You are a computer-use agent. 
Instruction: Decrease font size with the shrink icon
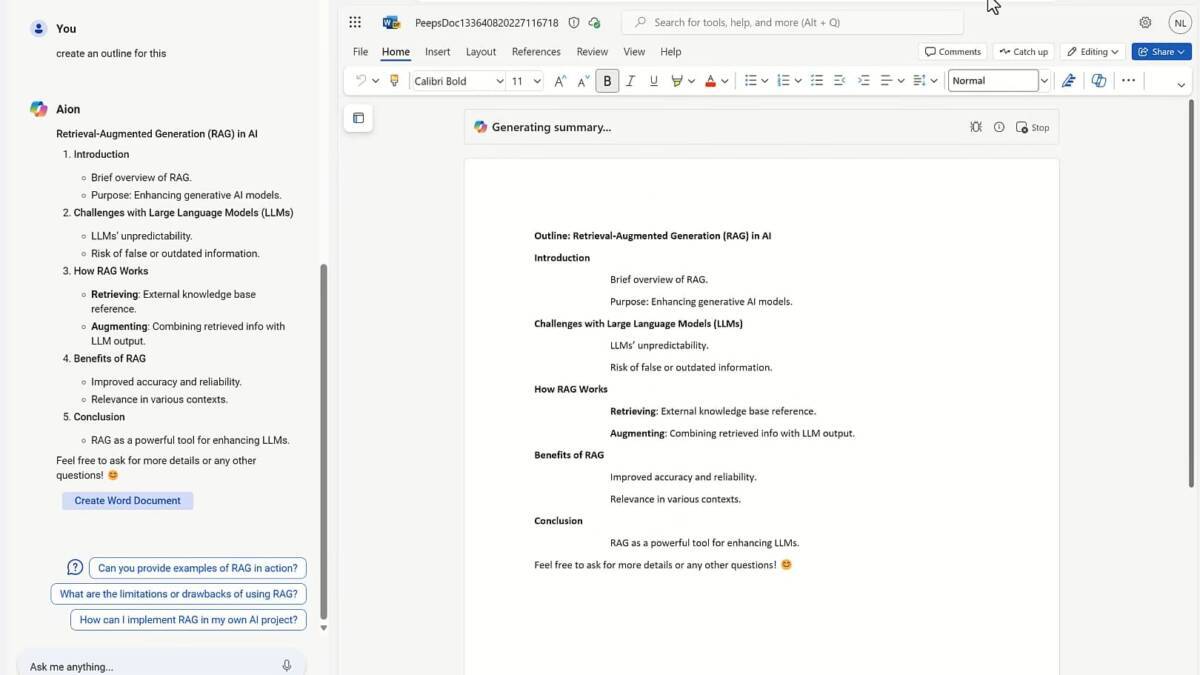[x=583, y=81]
